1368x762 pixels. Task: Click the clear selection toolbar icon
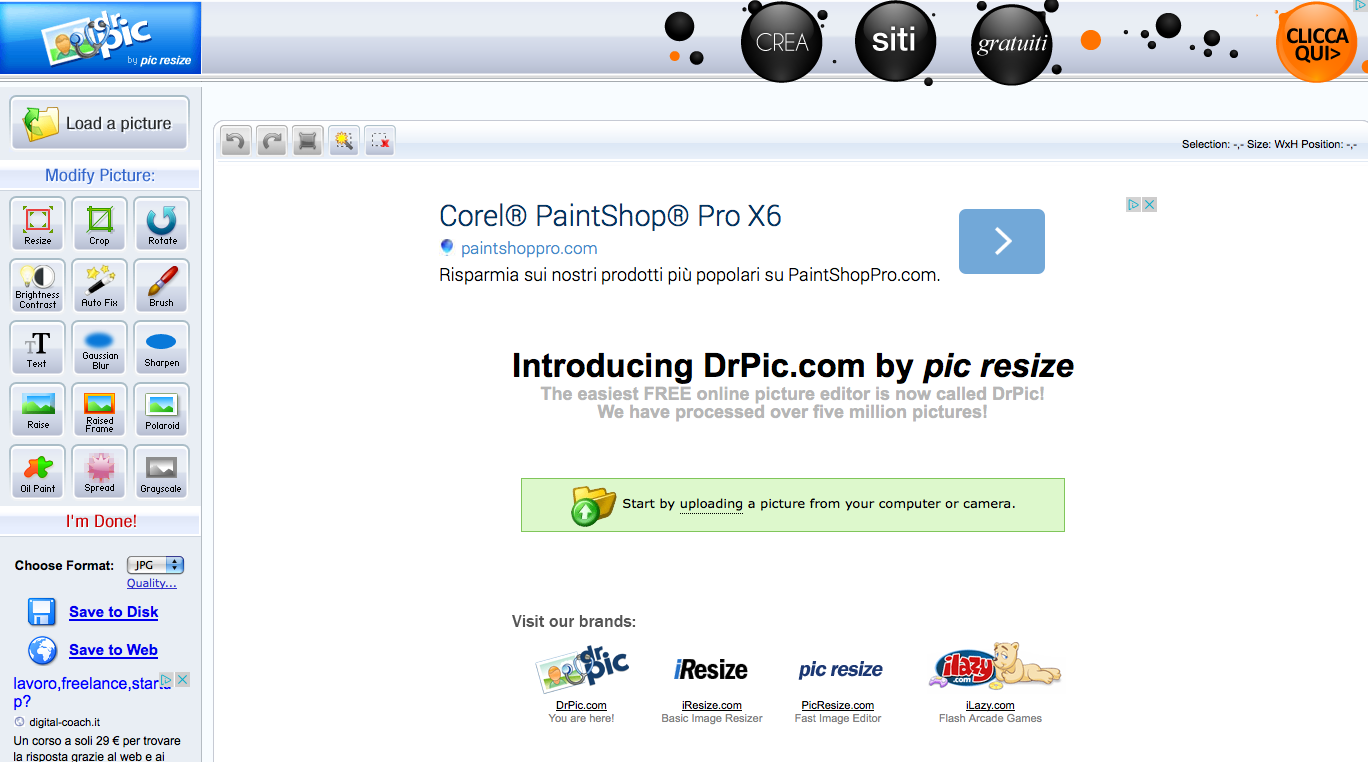pos(380,141)
